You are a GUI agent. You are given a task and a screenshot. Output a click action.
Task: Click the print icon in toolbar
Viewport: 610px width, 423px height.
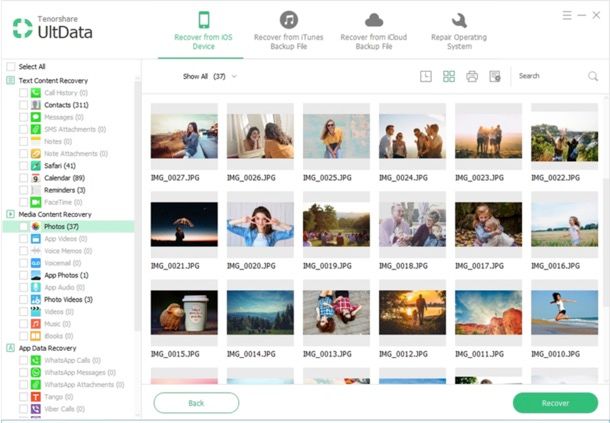[472, 76]
